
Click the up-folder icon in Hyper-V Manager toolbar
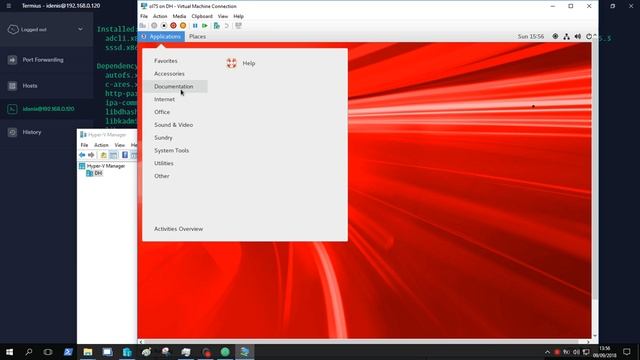tap(103, 155)
